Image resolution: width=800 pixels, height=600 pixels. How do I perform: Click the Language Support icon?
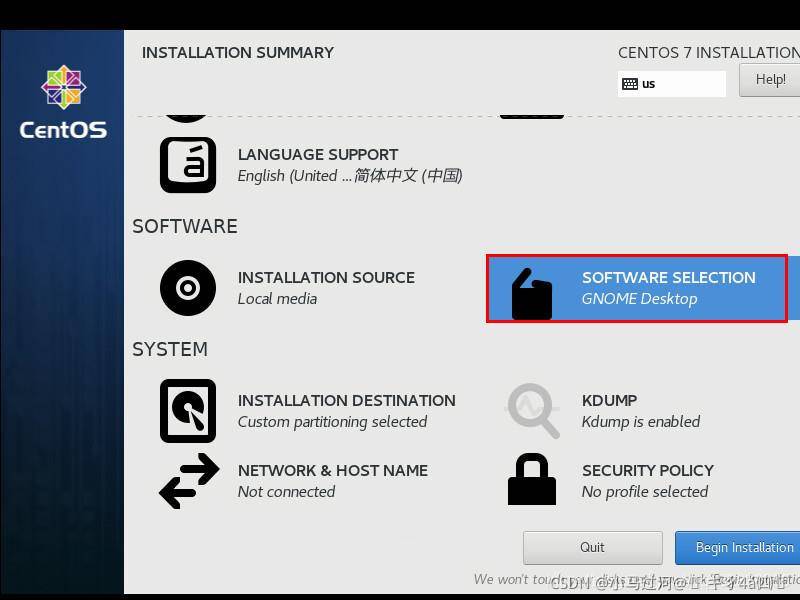pyautogui.click(x=188, y=165)
